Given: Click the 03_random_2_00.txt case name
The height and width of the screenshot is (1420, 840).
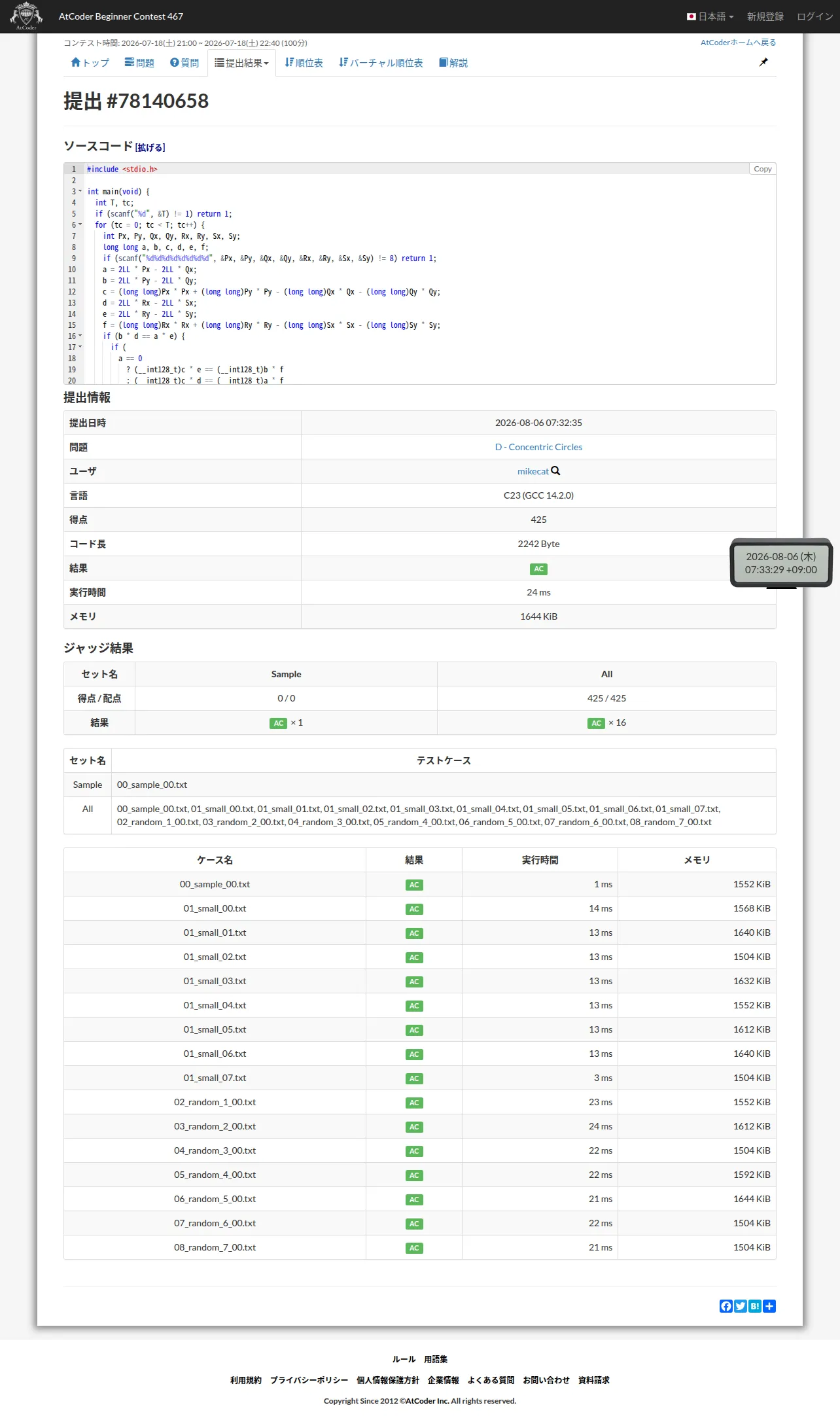Looking at the screenshot, I should coord(215,1126).
